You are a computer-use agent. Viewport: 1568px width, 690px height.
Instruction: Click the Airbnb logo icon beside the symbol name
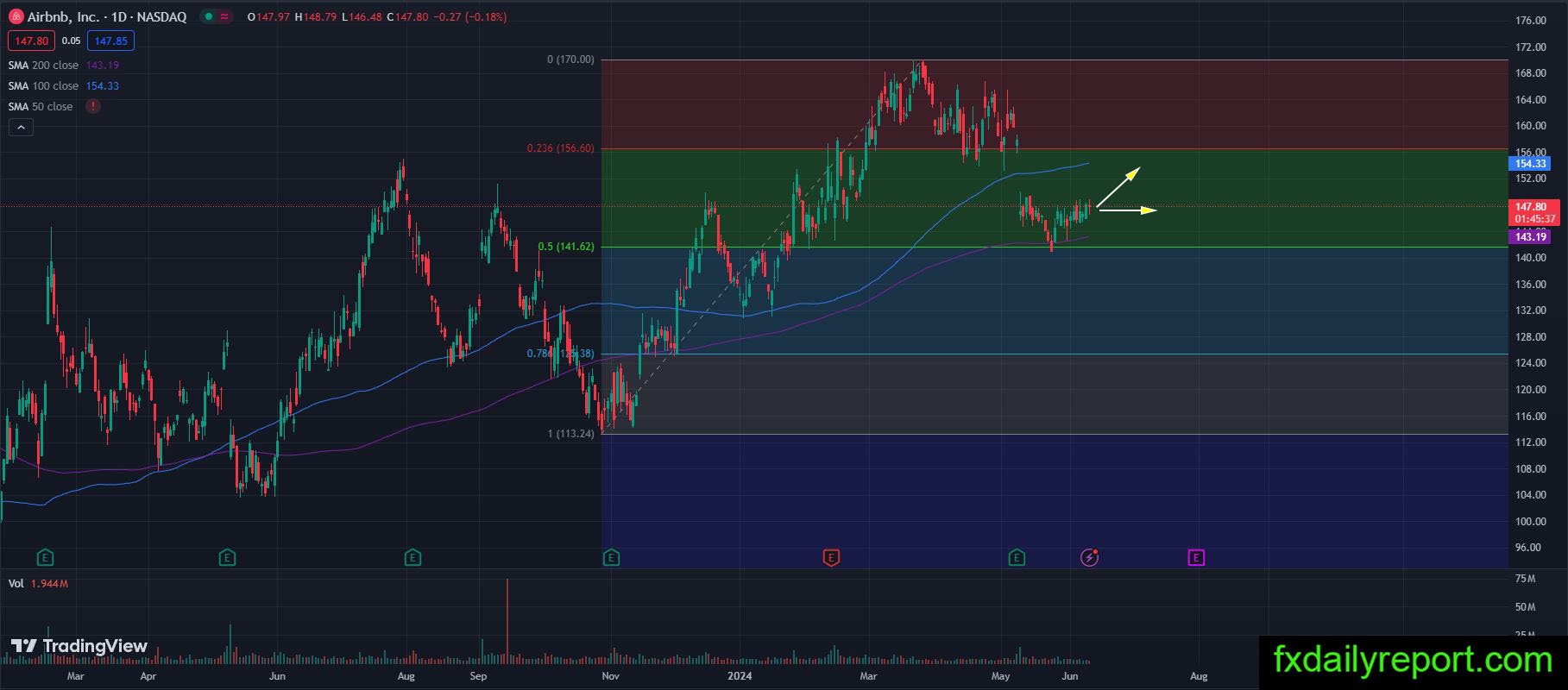point(15,16)
